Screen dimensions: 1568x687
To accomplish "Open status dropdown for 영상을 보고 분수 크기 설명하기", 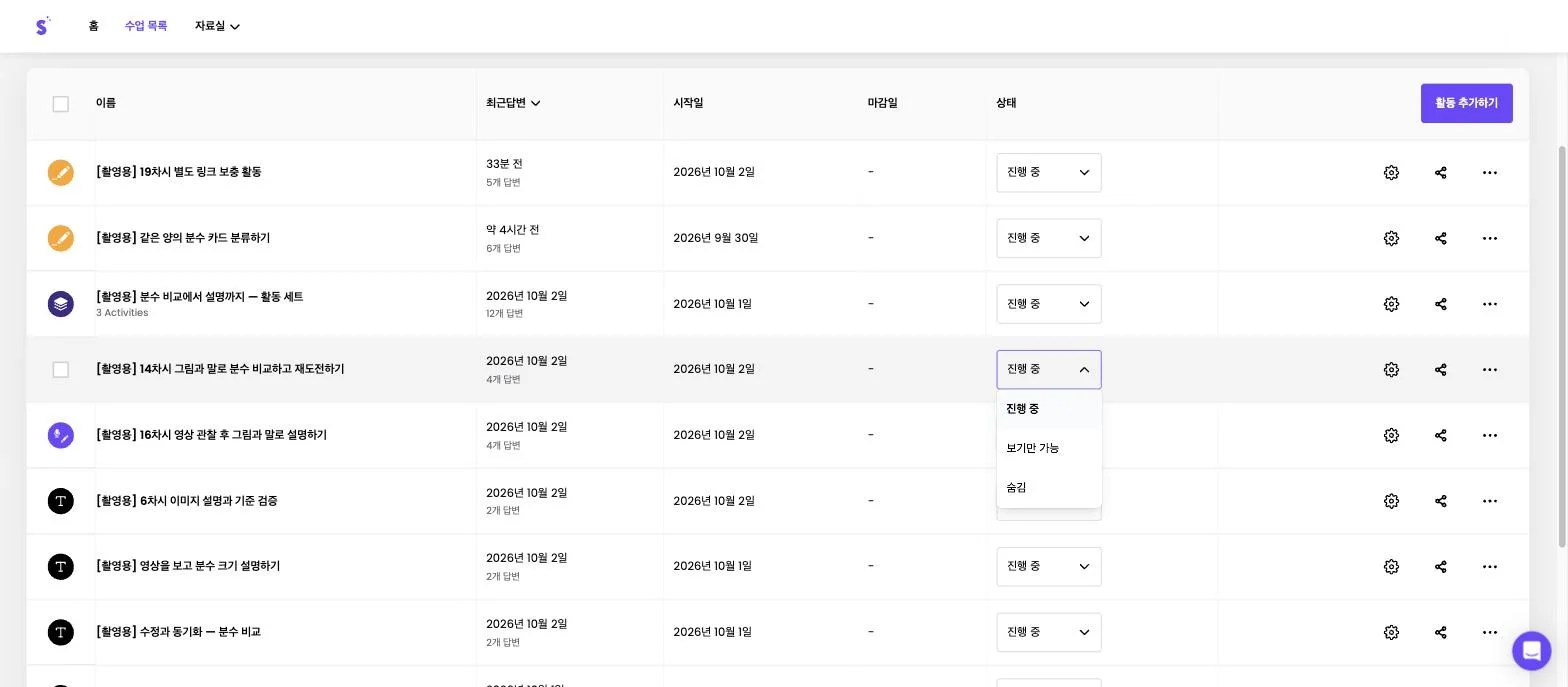I will 1049,567.
